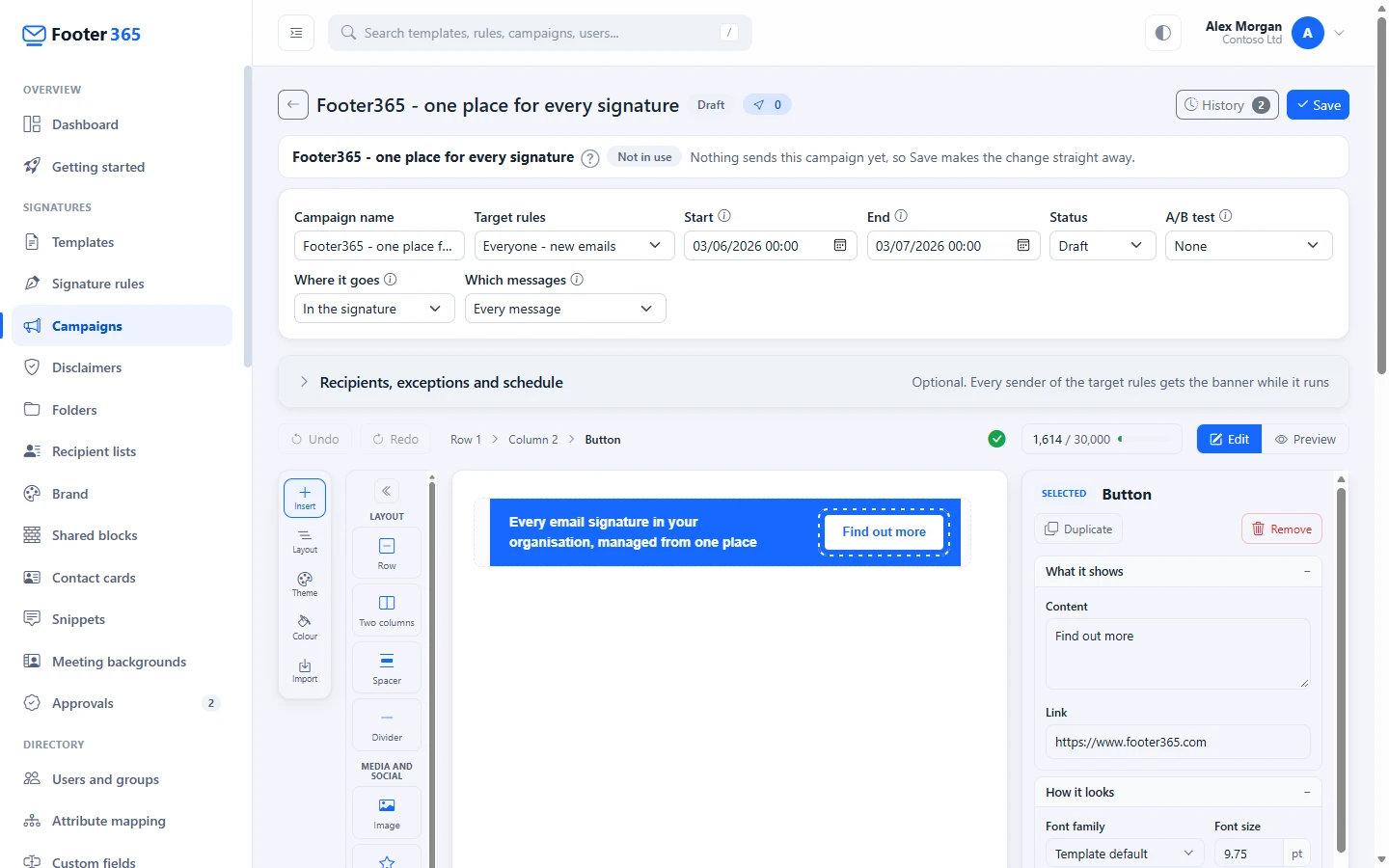Insert an Image block
The image size is (1389, 868).
point(387,812)
